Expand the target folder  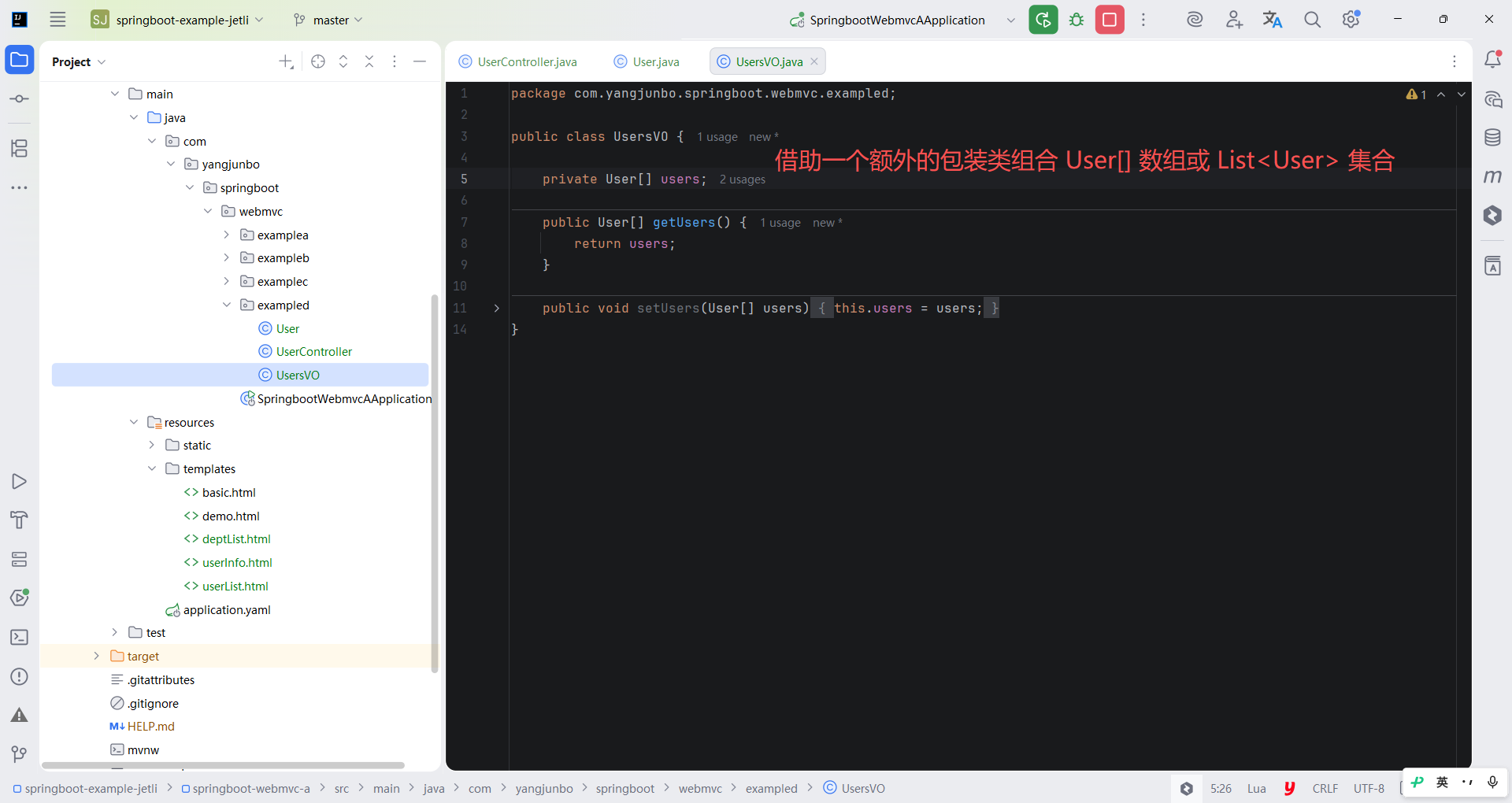tap(96, 656)
